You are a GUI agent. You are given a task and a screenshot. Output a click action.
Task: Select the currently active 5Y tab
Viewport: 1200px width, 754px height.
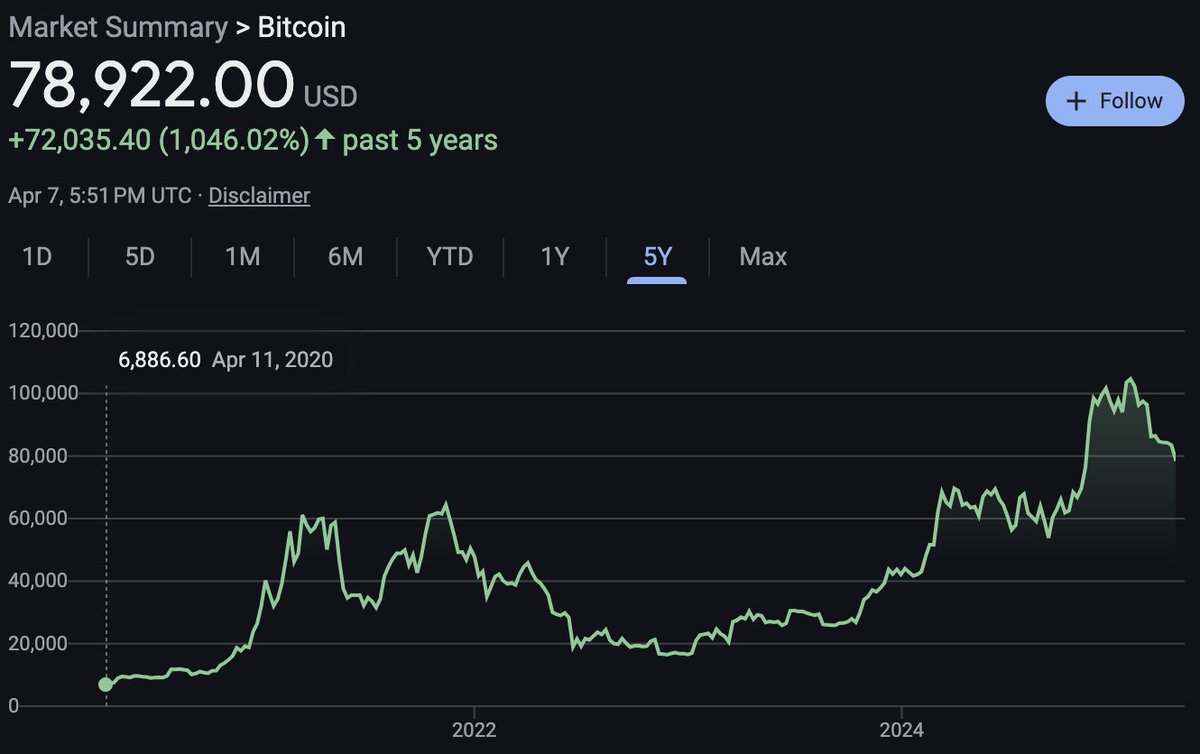[x=656, y=257]
